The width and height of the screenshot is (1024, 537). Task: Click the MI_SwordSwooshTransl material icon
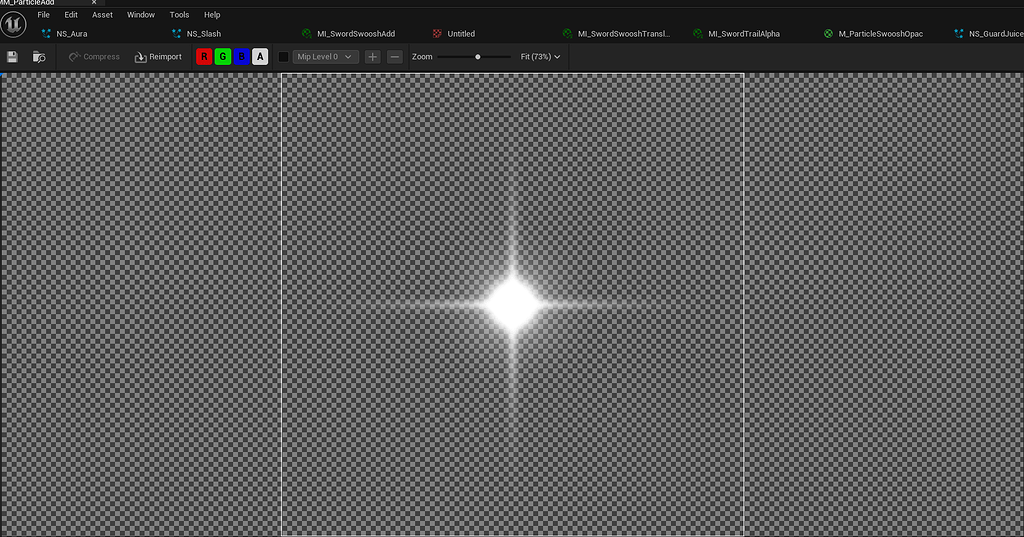(x=568, y=33)
